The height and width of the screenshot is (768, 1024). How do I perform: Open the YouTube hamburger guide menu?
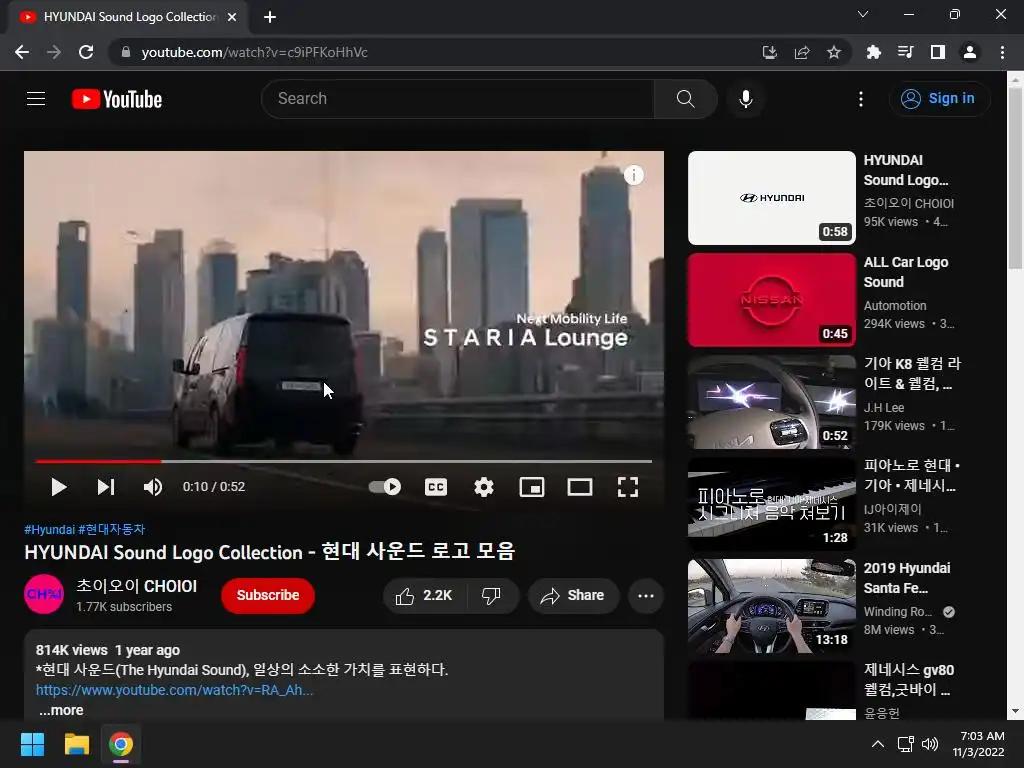[36, 99]
